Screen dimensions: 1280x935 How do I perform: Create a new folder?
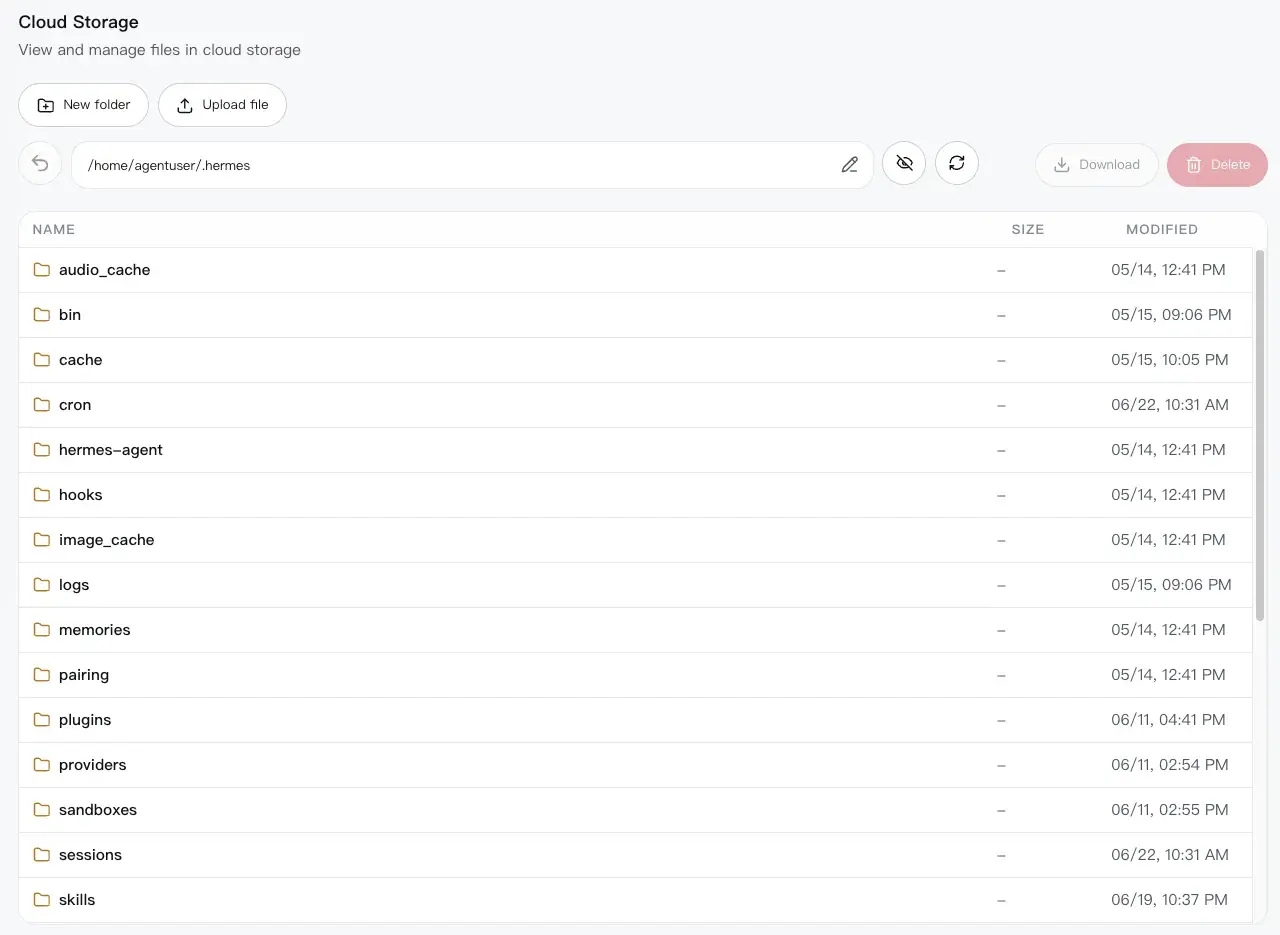83,105
